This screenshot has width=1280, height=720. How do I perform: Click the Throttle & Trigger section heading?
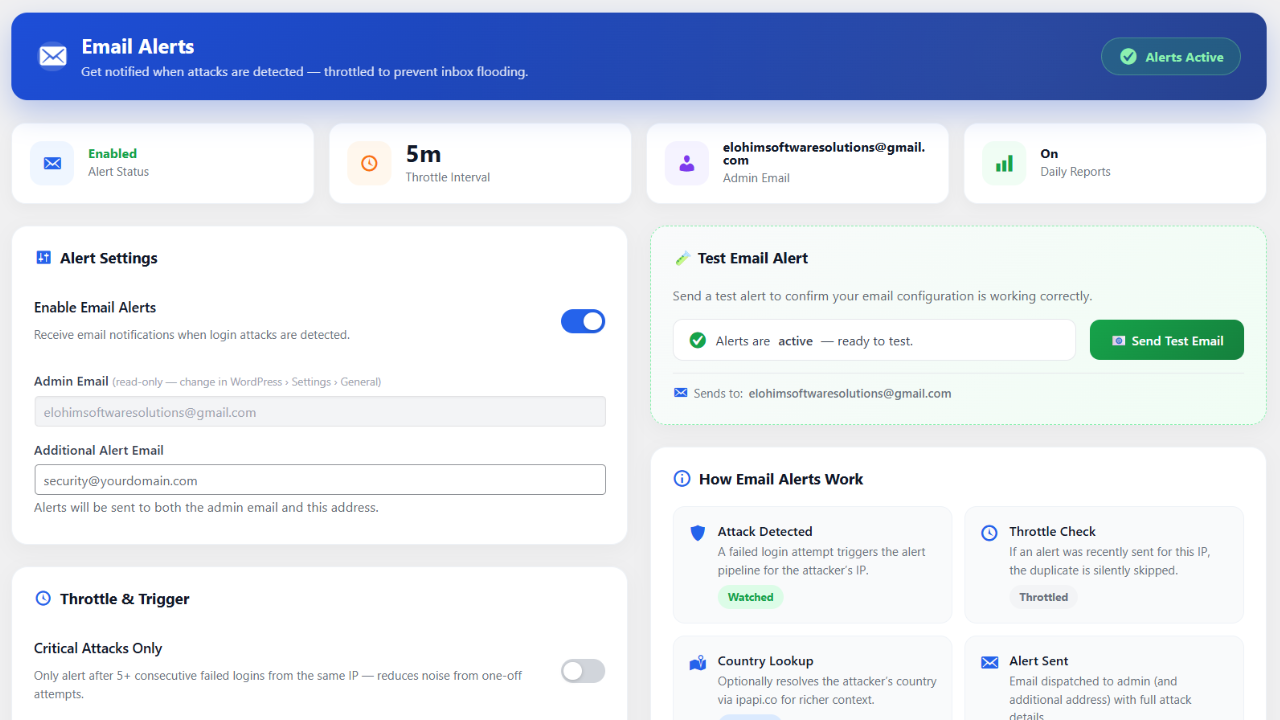[125, 599]
